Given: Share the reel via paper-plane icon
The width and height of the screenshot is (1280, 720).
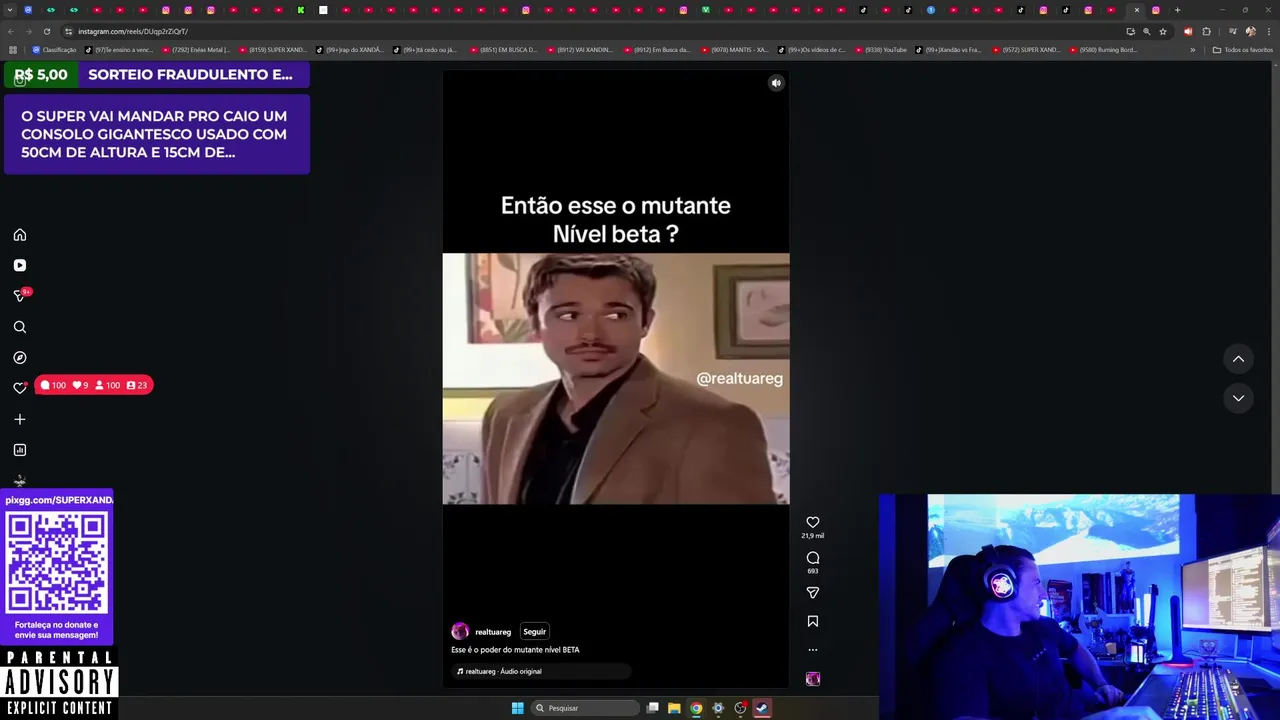Looking at the screenshot, I should 813,593.
